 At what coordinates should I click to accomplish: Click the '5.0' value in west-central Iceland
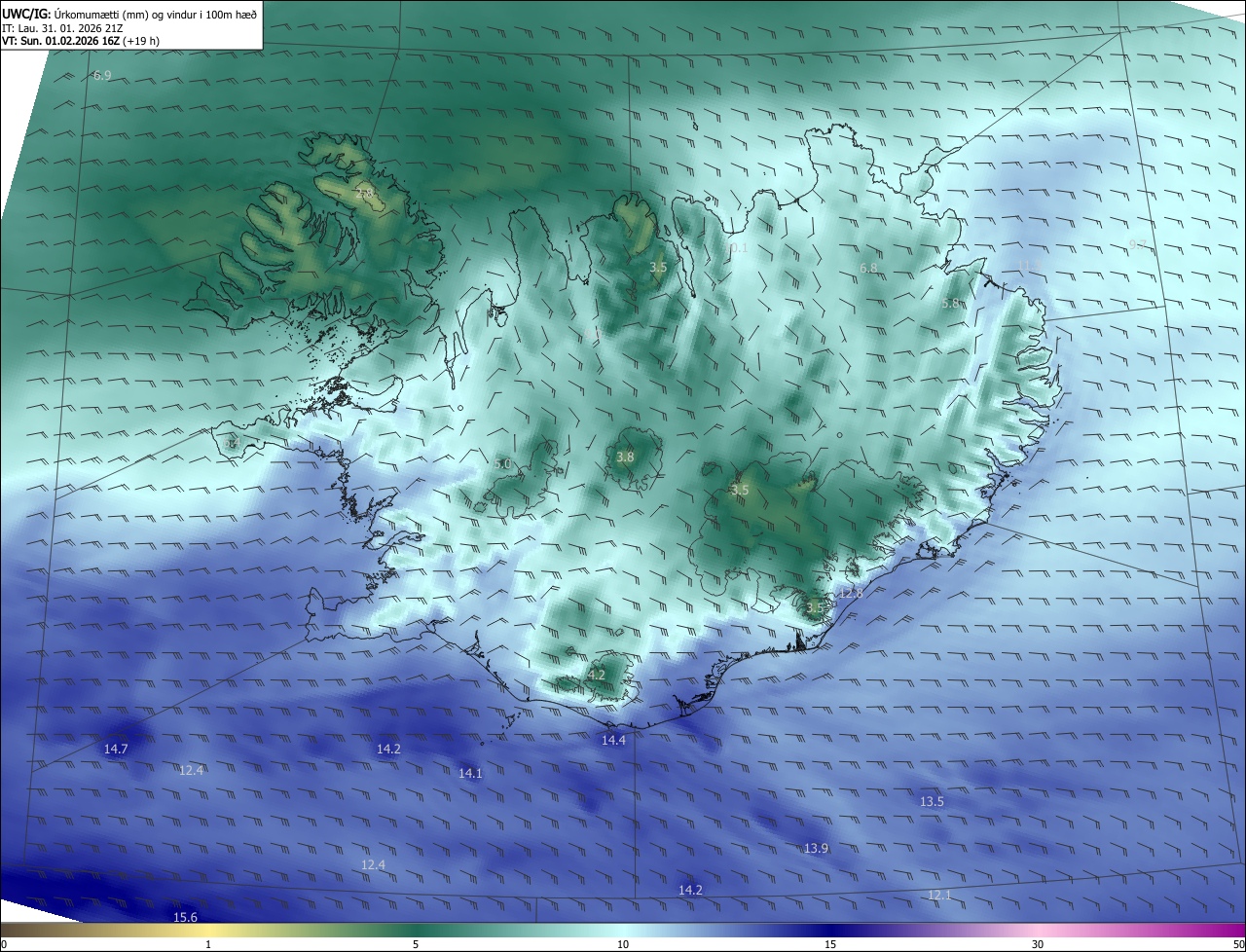point(502,464)
